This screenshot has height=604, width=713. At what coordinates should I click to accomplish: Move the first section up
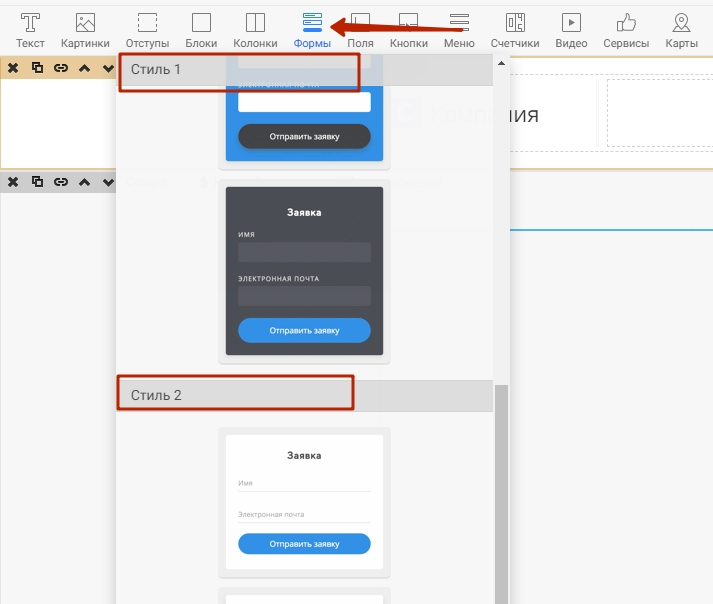pos(85,68)
